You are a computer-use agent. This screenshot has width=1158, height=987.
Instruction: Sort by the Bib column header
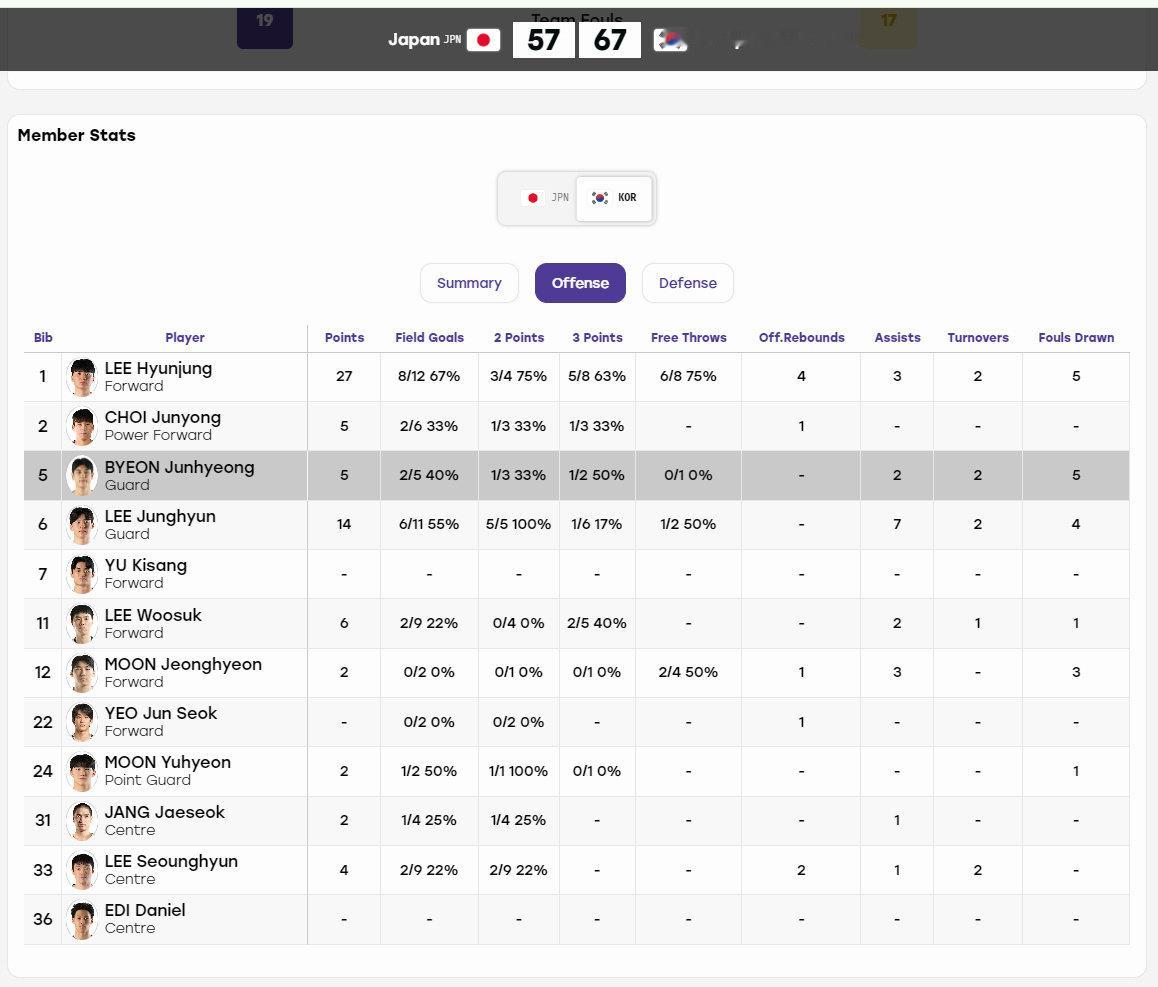pos(43,338)
